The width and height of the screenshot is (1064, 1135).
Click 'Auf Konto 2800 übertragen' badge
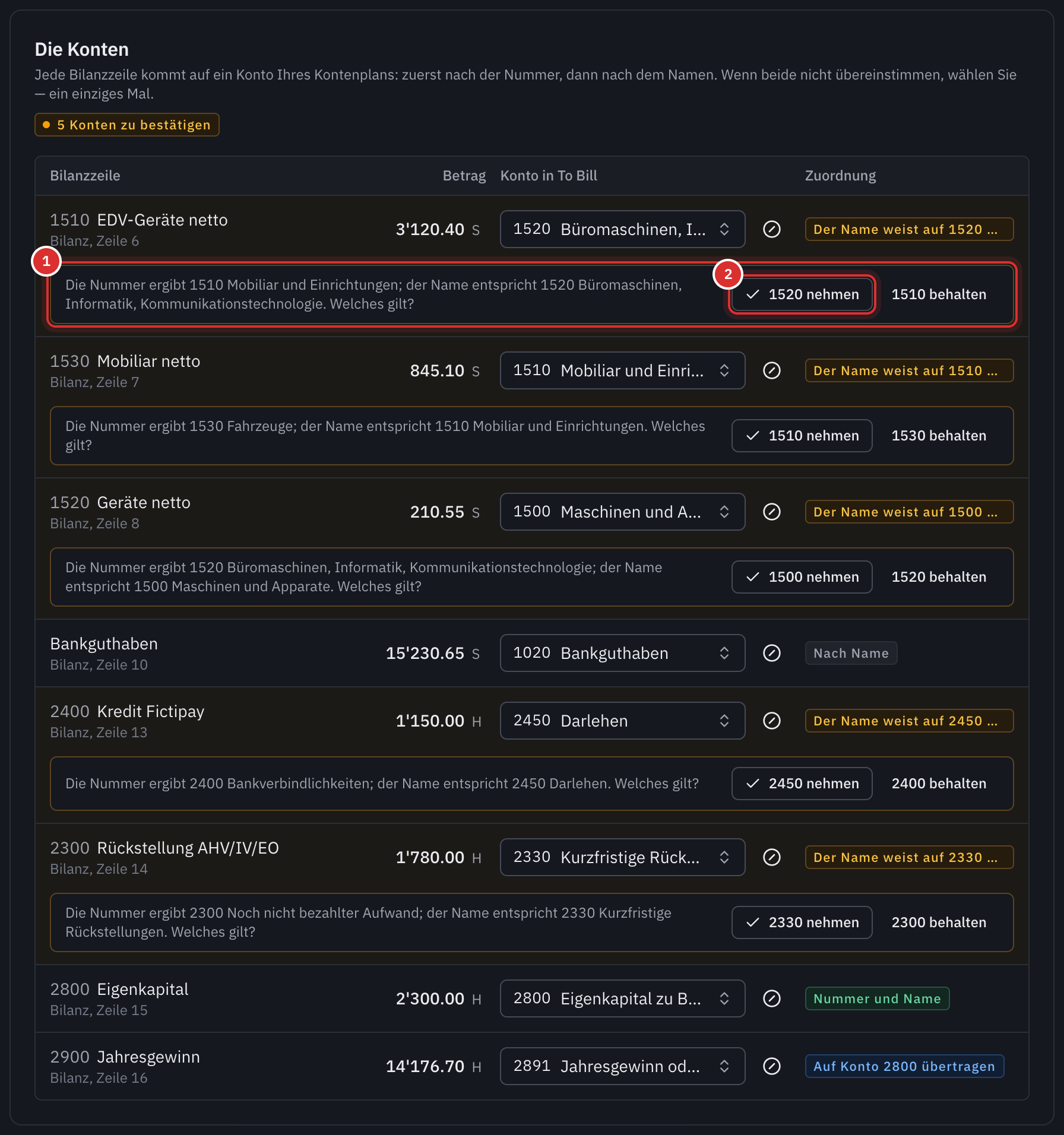click(x=904, y=1066)
